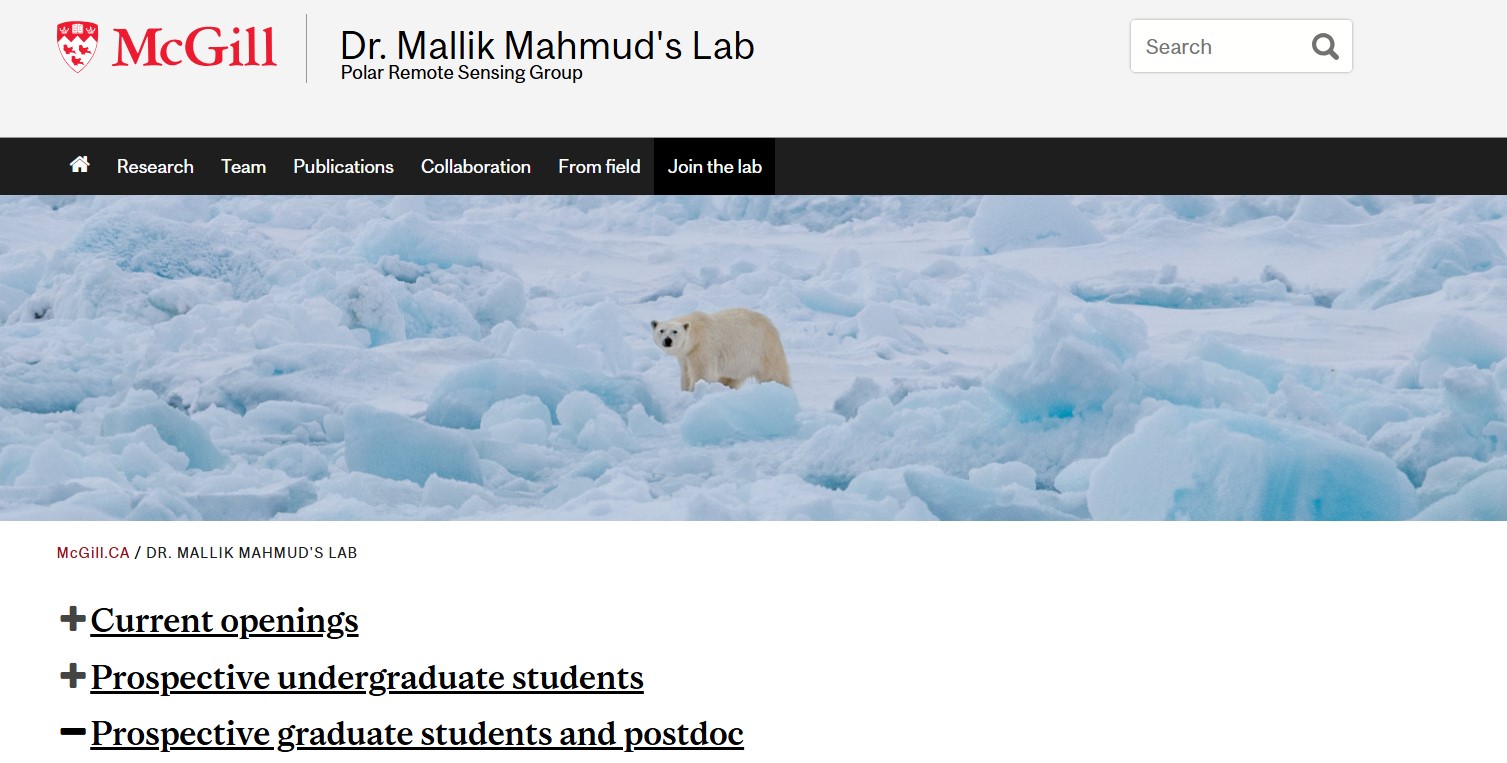Open the From field page
1507x763 pixels.
(x=599, y=167)
